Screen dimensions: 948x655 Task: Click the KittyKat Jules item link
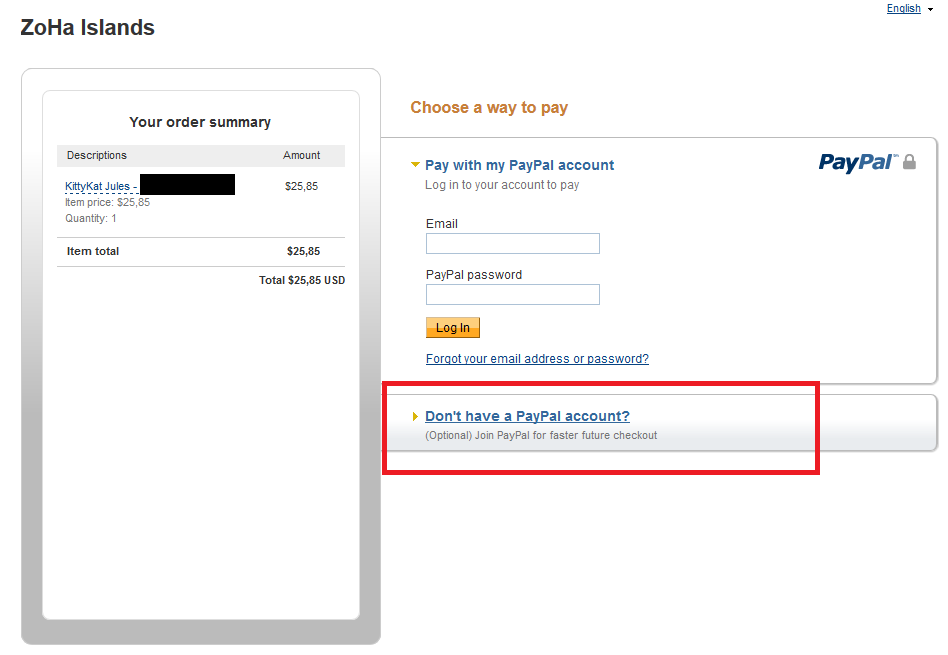point(101,187)
